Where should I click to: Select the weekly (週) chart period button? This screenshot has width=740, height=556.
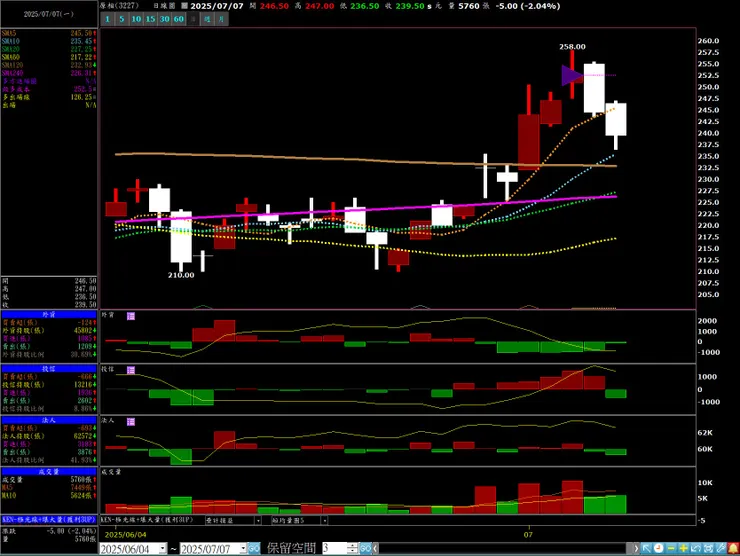[207, 19]
